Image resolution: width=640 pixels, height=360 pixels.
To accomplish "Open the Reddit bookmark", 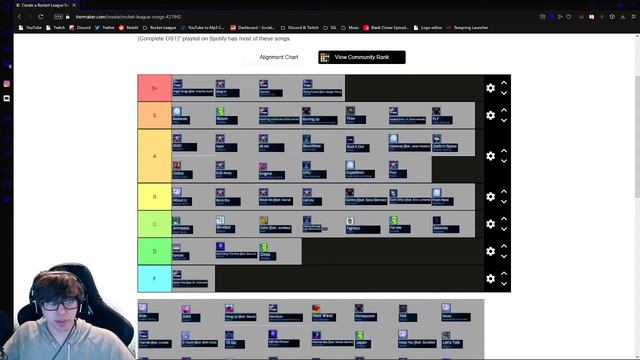I will (129, 28).
